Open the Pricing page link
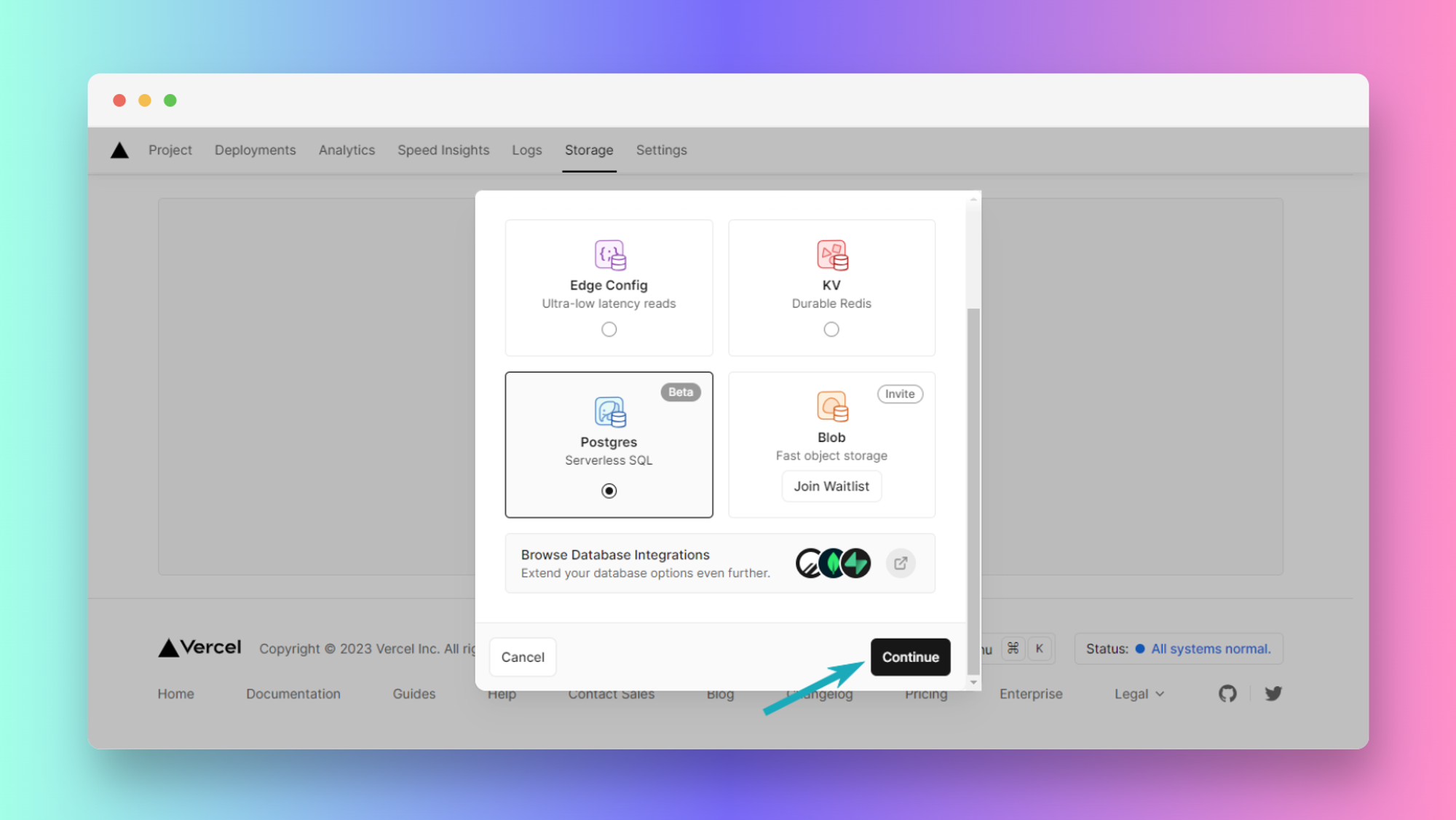 pyautogui.click(x=927, y=693)
